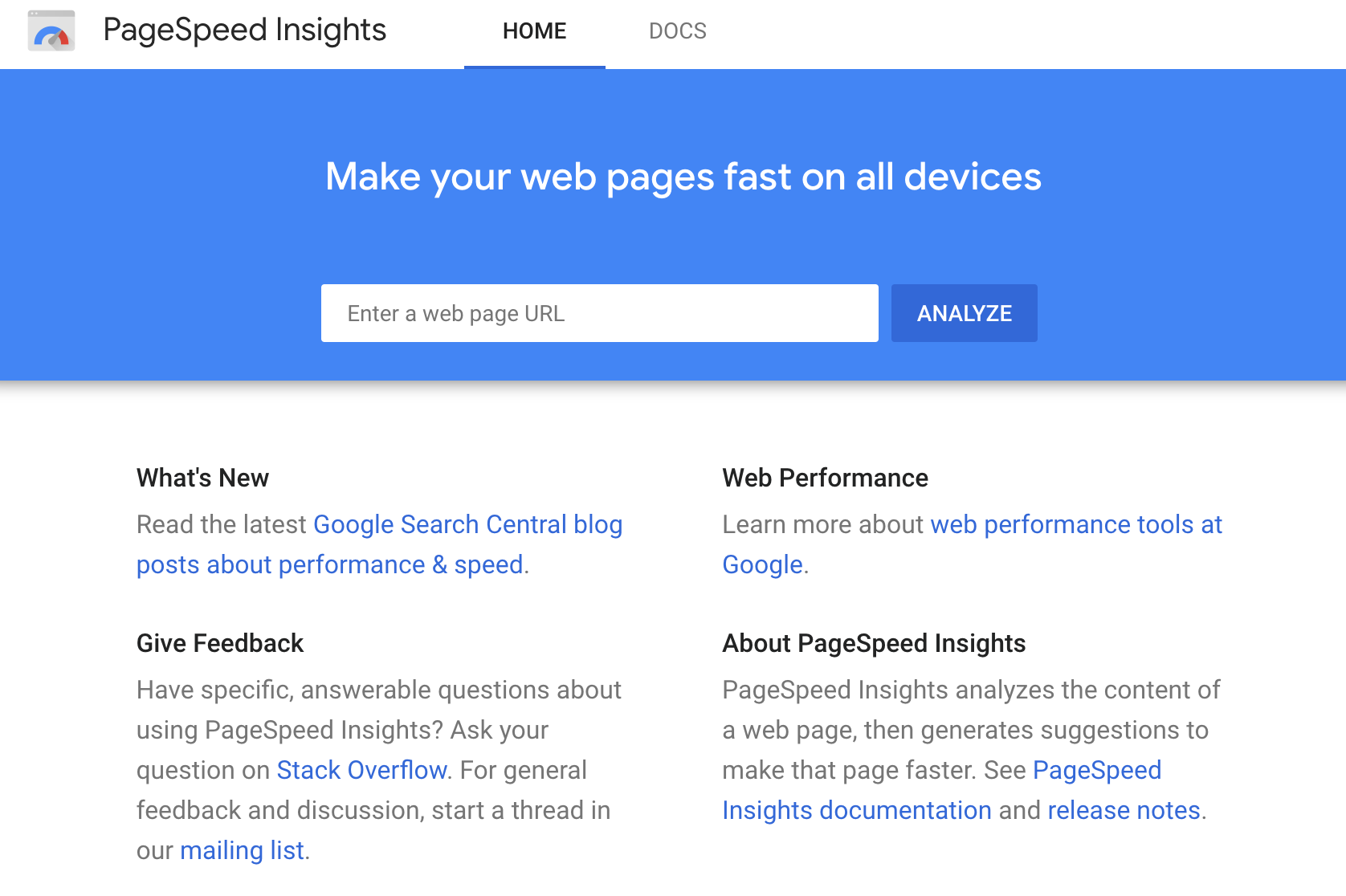This screenshot has height=896, width=1346.
Task: Click the ANALYZE button
Action: click(964, 313)
